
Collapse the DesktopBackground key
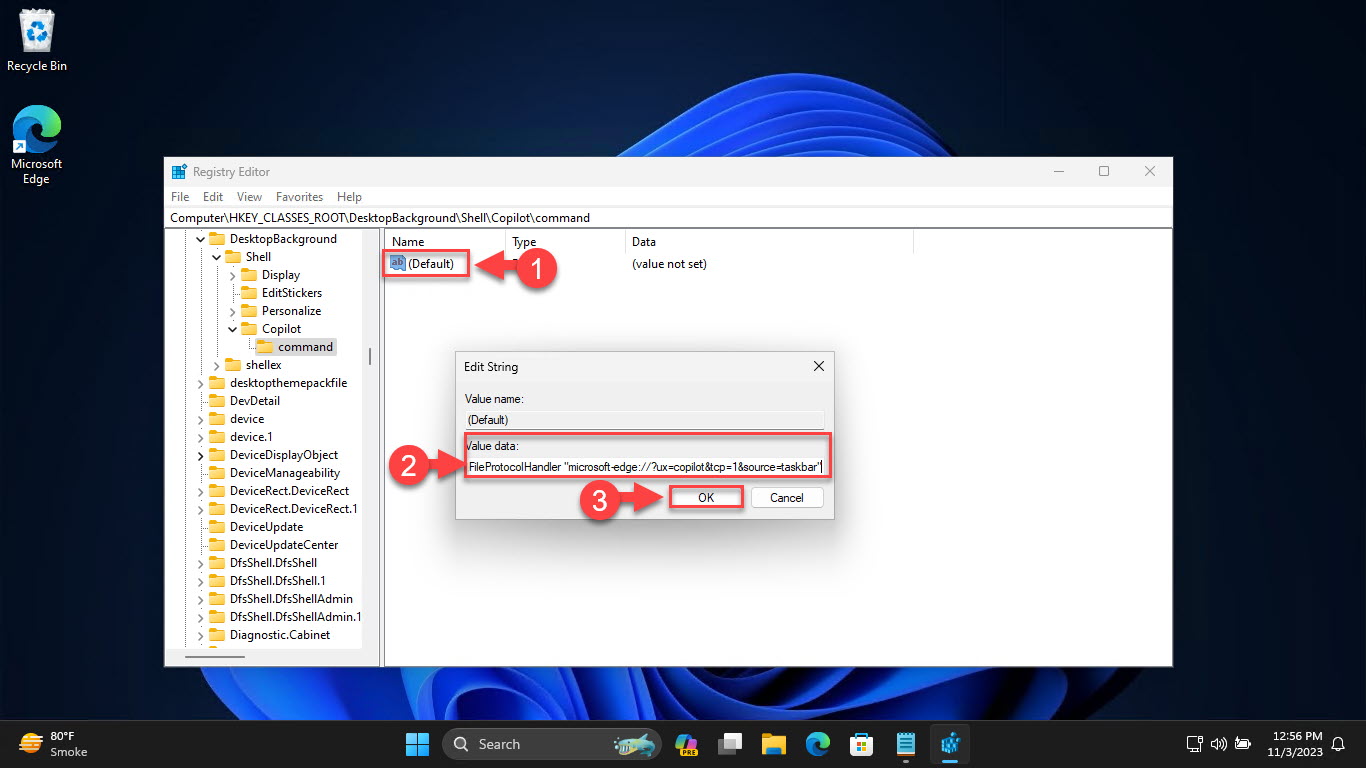(x=201, y=239)
